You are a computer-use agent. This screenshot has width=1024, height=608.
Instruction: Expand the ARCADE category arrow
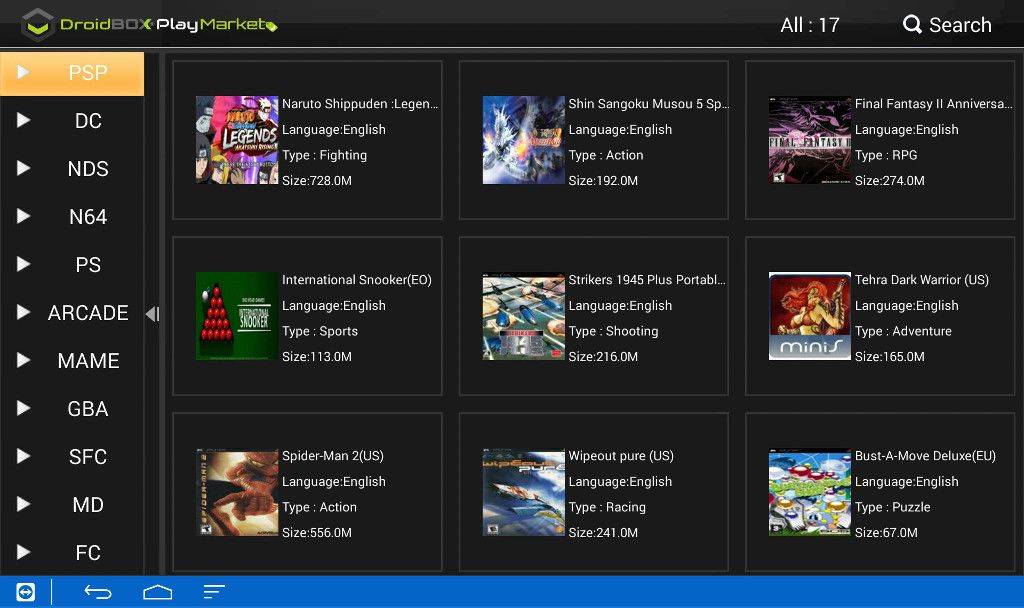(23, 312)
